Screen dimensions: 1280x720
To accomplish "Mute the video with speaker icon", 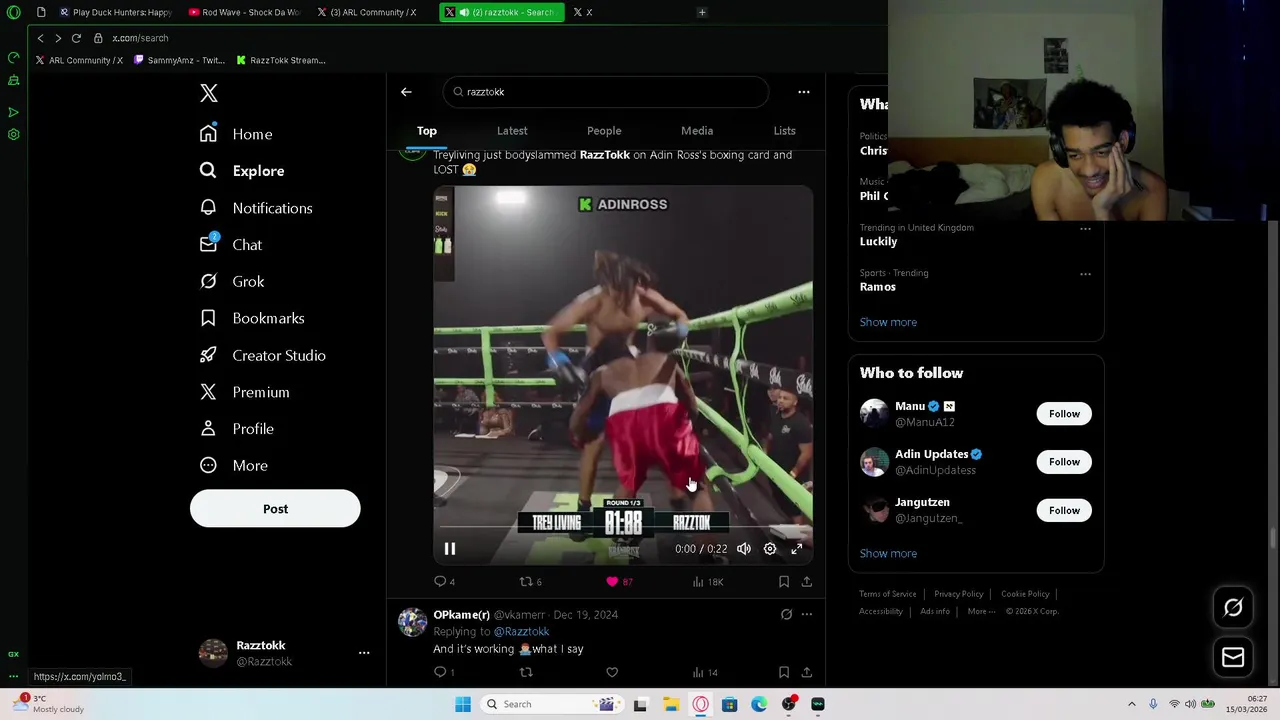I will click(x=744, y=549).
